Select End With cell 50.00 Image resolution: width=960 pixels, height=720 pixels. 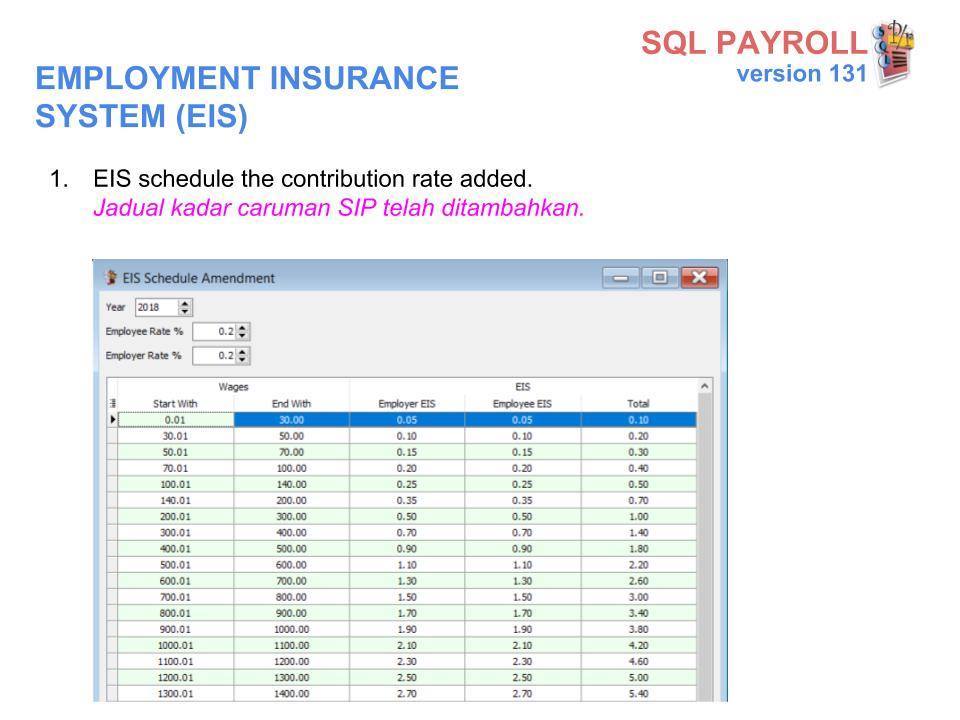(291, 436)
